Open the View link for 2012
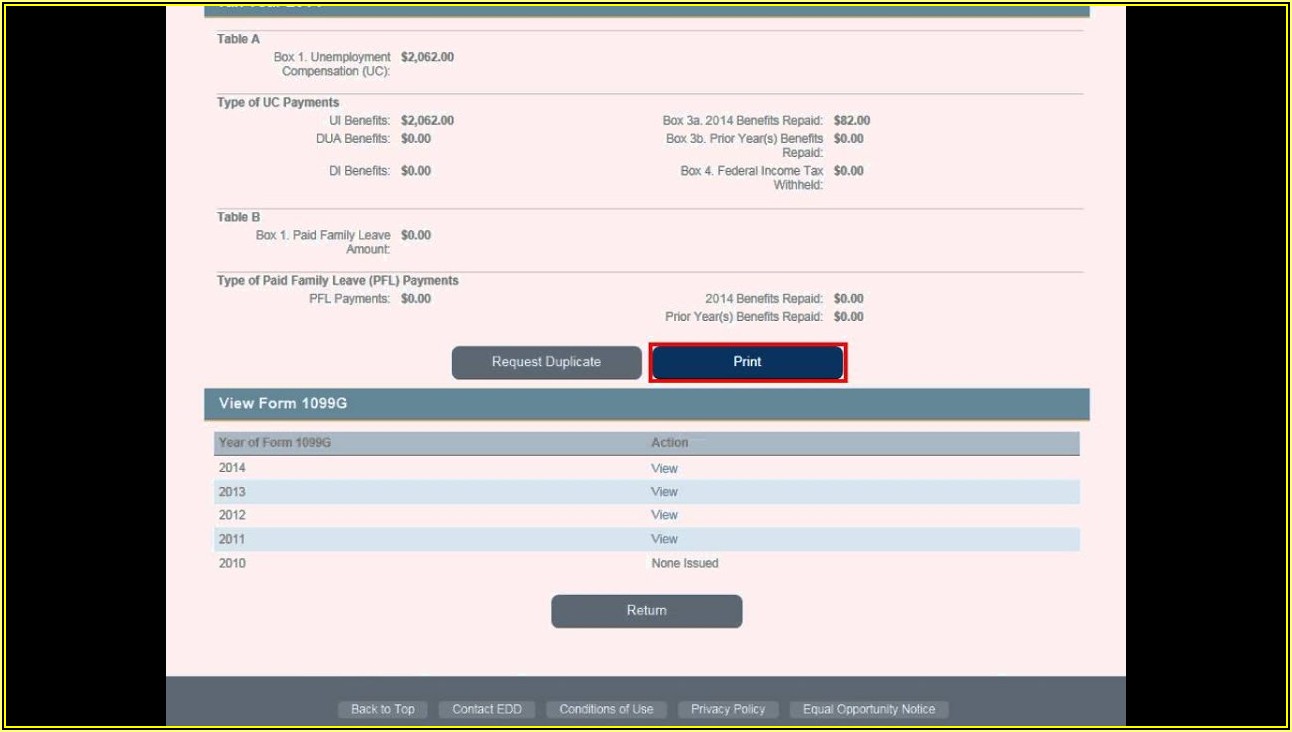 pos(664,515)
